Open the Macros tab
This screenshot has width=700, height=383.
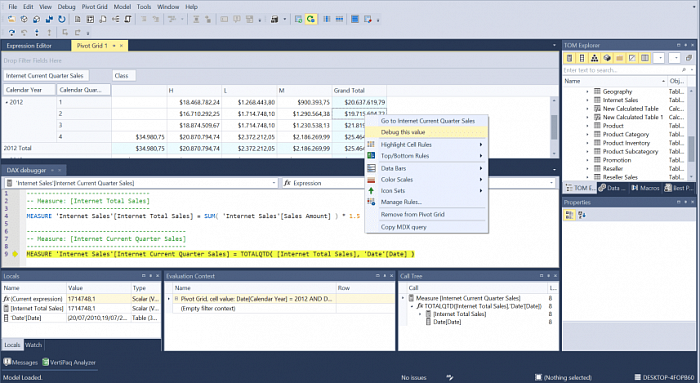[x=645, y=188]
